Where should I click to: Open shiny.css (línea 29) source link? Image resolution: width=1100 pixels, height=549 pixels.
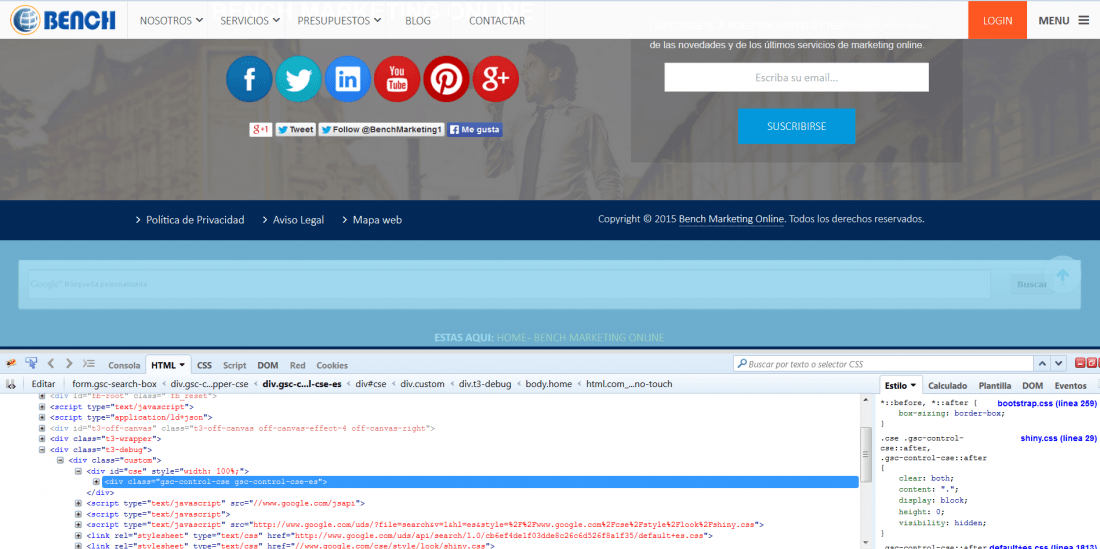1058,438
